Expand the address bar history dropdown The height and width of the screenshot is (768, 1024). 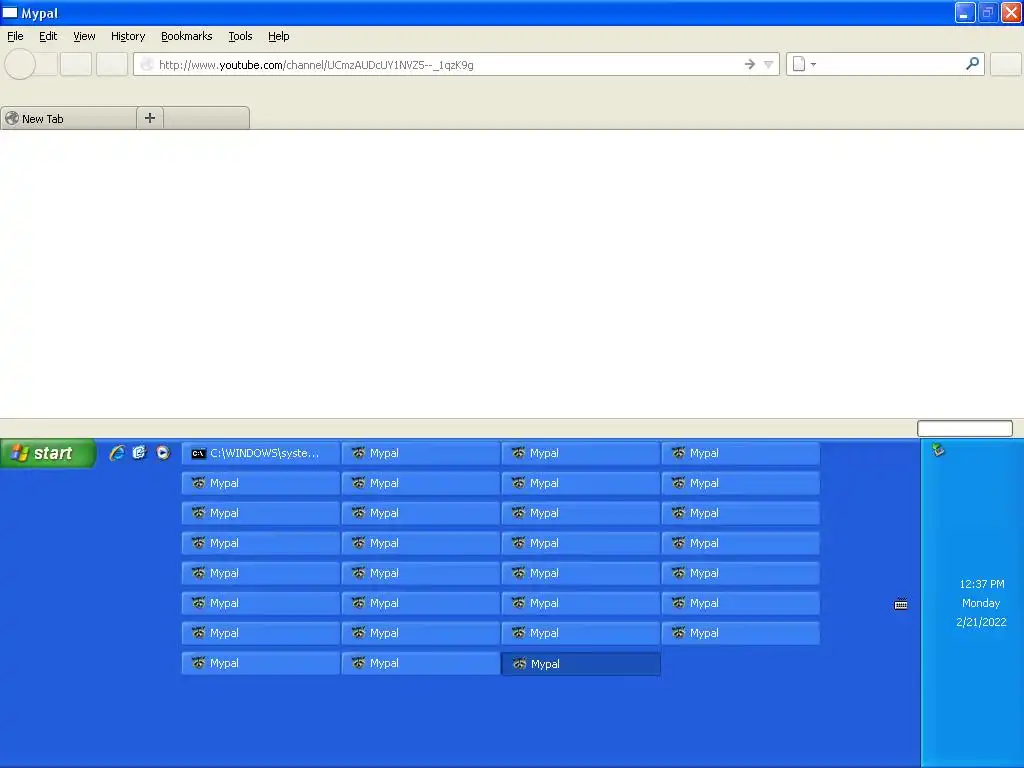point(769,64)
